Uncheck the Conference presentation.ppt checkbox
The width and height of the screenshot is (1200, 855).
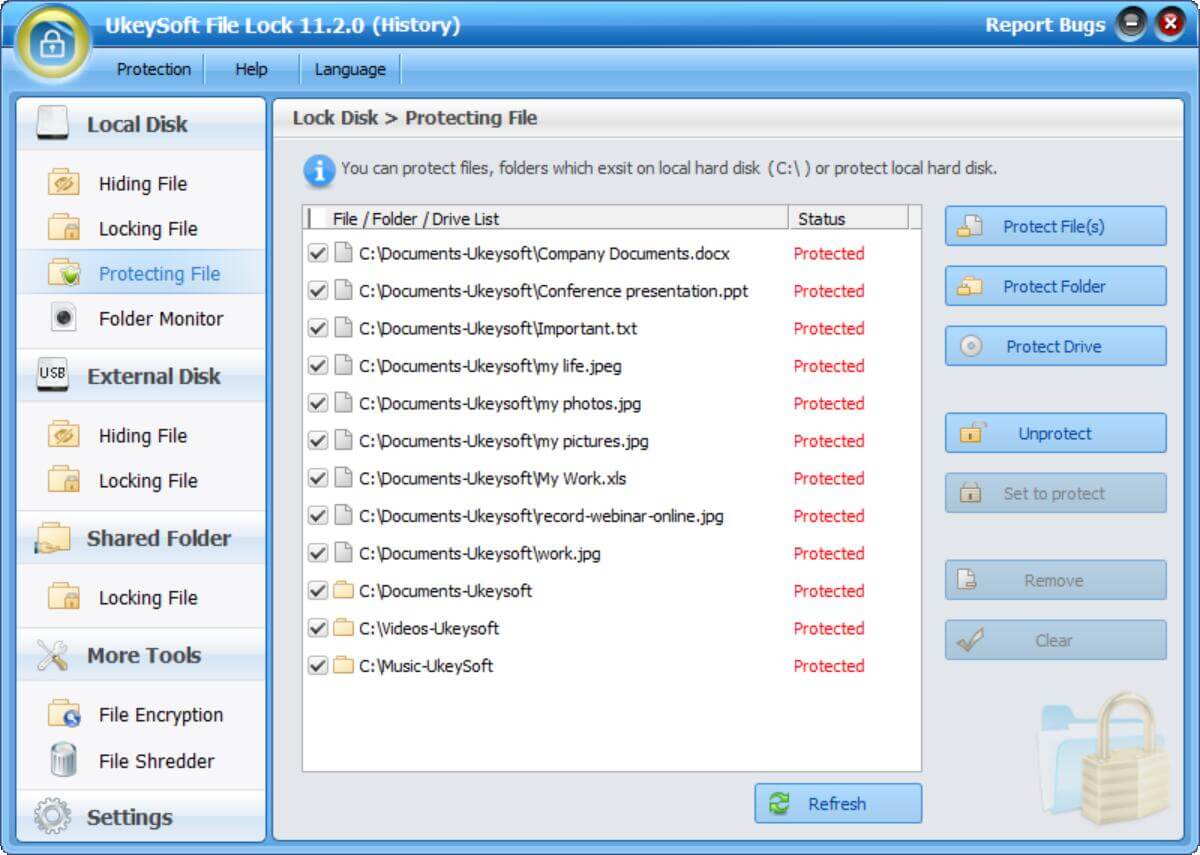pos(318,291)
